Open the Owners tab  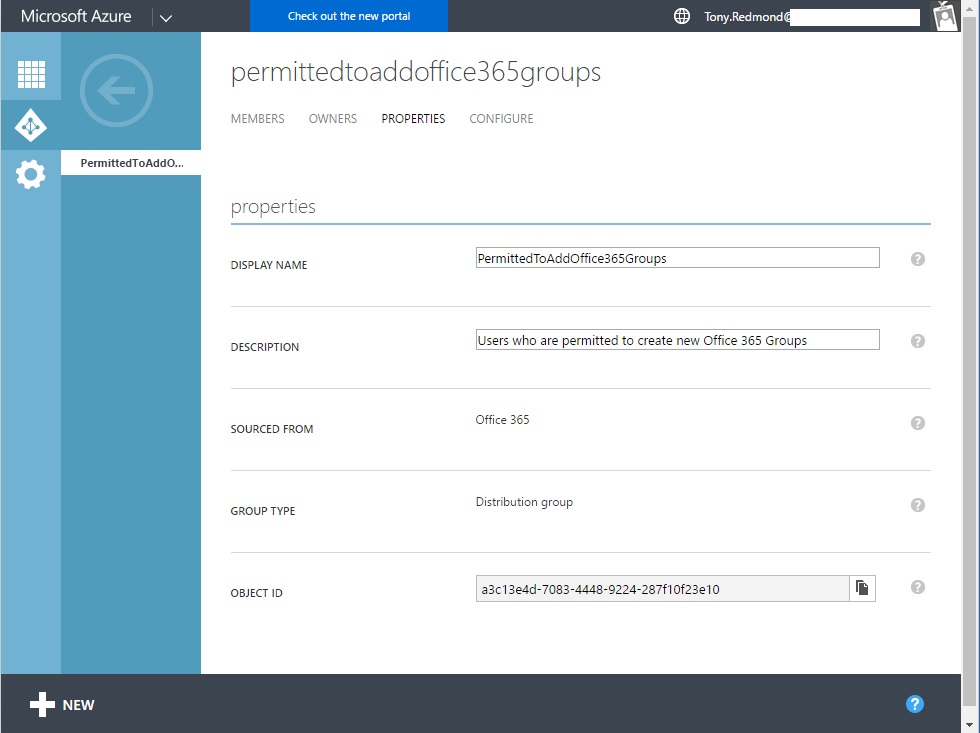[x=332, y=118]
